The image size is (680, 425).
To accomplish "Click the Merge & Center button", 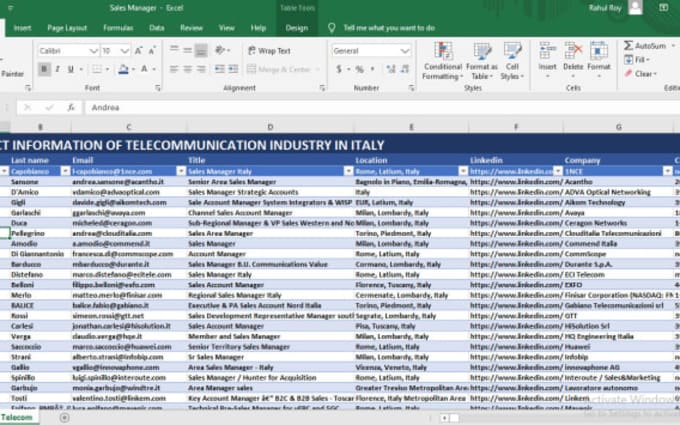I will tap(279, 69).
